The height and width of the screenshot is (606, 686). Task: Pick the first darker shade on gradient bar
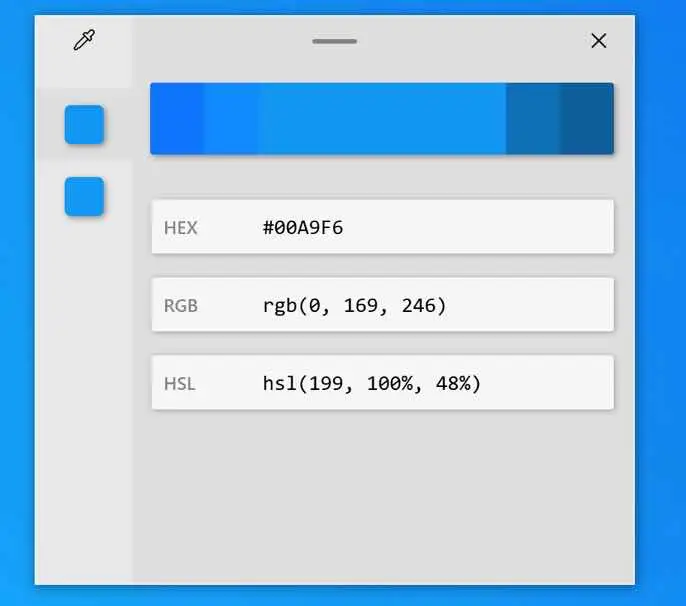coord(533,118)
